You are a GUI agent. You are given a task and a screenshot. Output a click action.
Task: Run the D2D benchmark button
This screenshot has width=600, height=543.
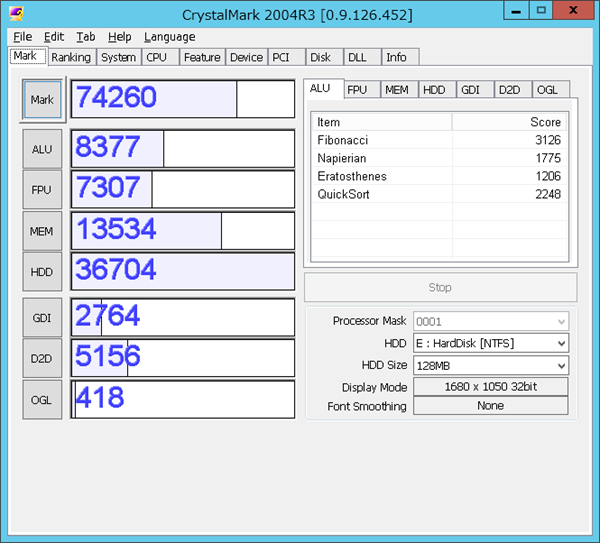42,358
